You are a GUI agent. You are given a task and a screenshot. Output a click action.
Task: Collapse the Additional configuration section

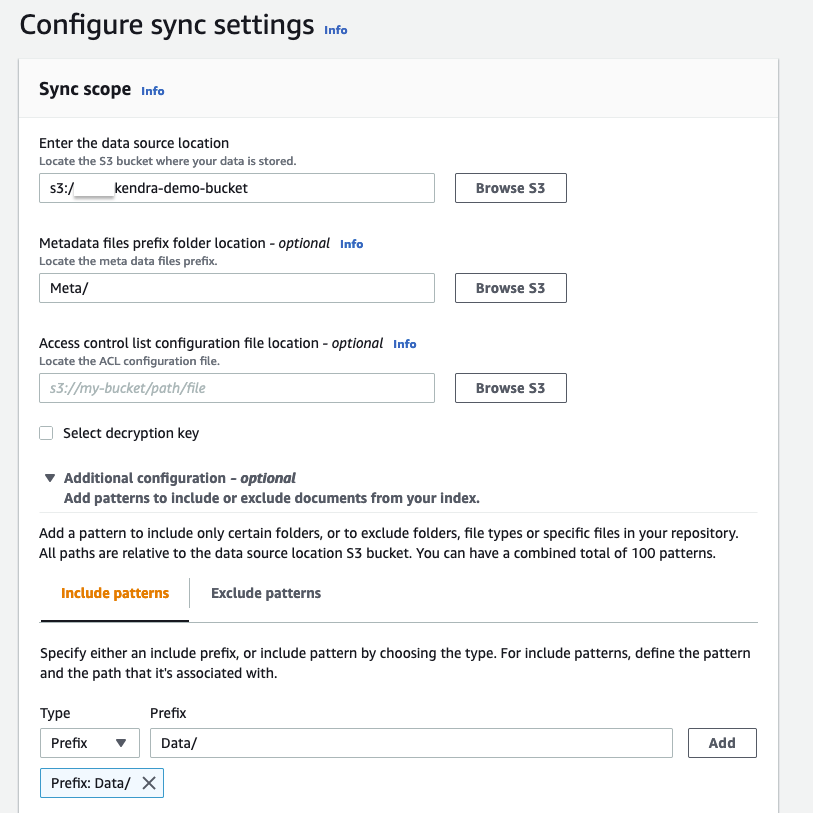50,478
